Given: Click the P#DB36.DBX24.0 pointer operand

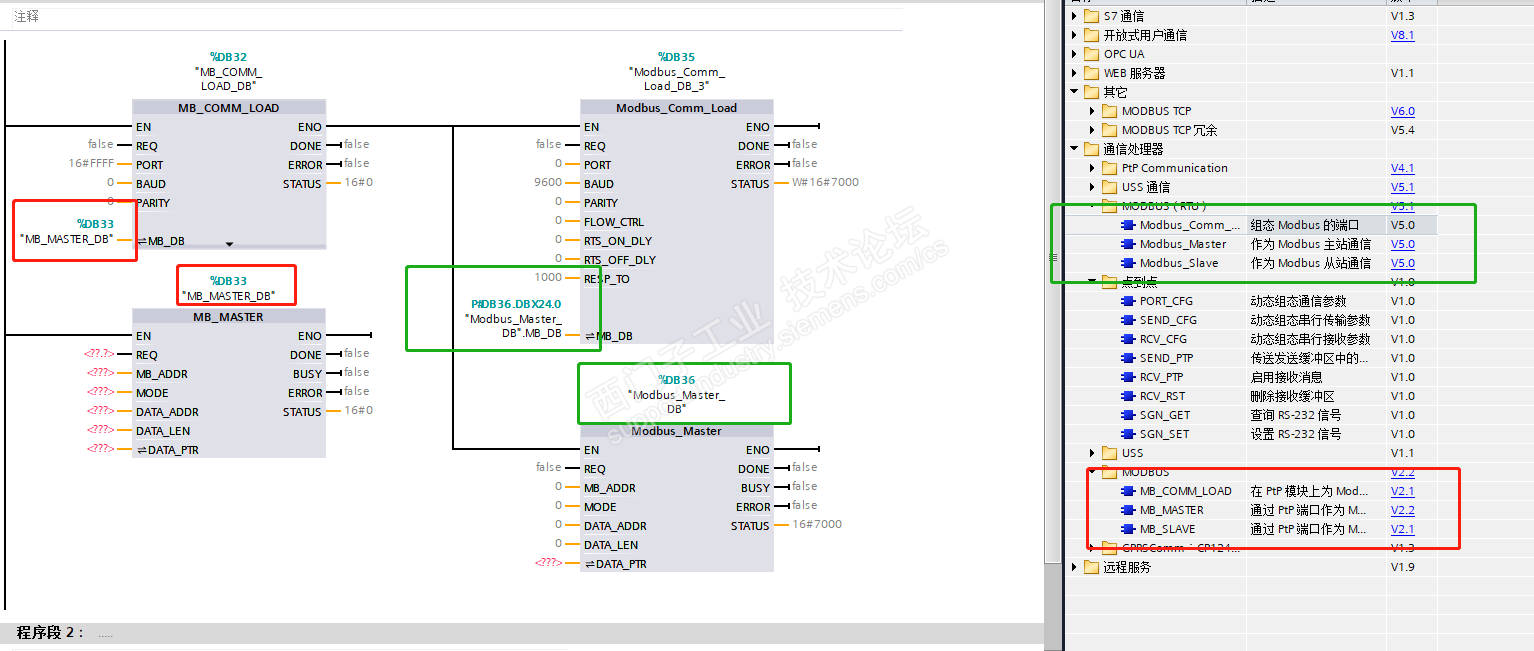Looking at the screenshot, I should (516, 303).
